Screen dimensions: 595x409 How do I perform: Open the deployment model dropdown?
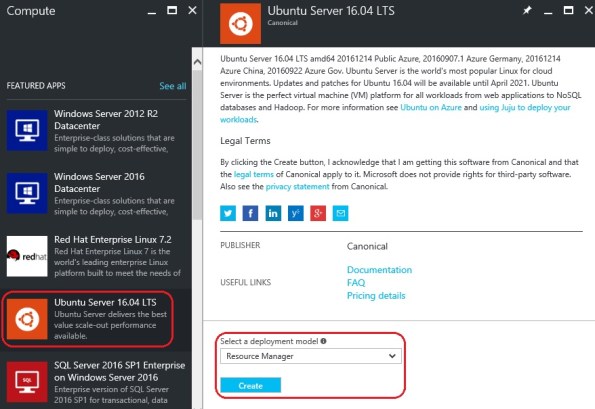tap(310, 356)
